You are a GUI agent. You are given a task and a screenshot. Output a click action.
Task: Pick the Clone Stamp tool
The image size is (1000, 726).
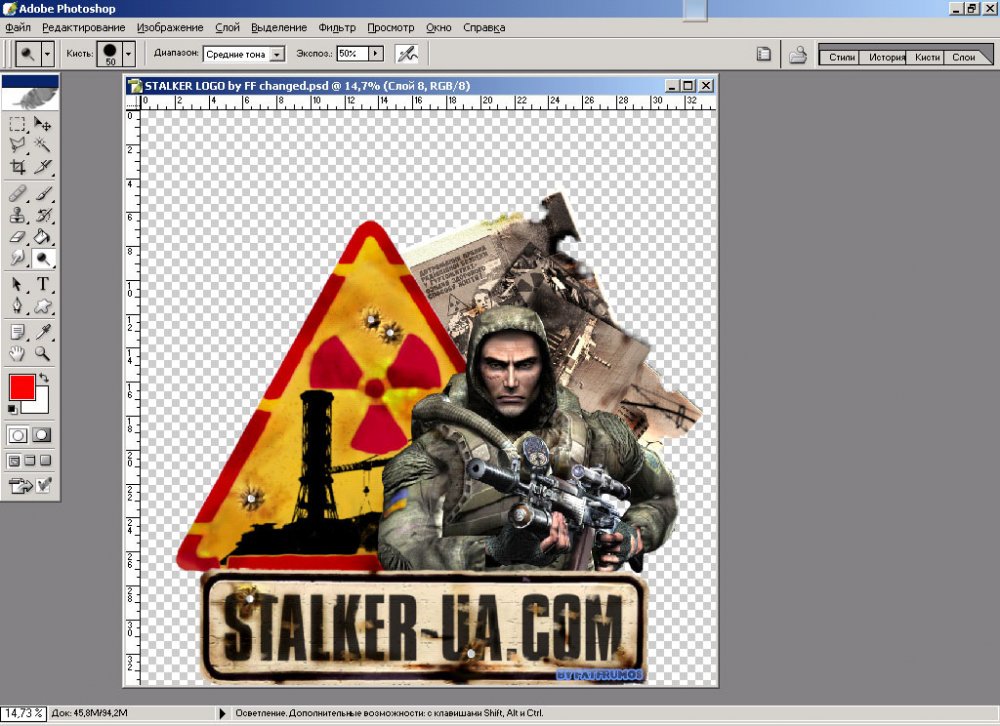tap(17, 215)
